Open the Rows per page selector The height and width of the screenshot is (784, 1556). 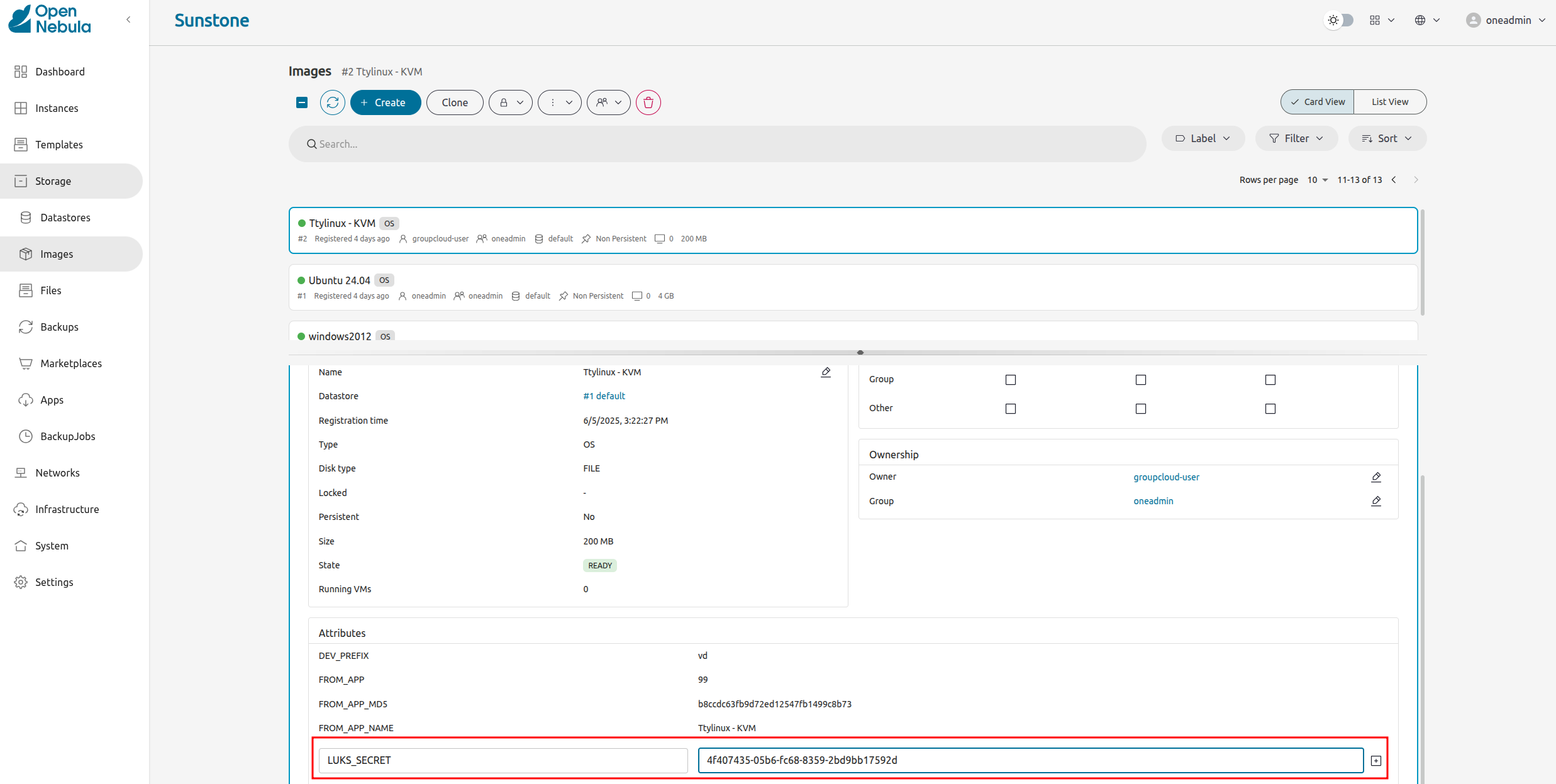coord(1317,180)
